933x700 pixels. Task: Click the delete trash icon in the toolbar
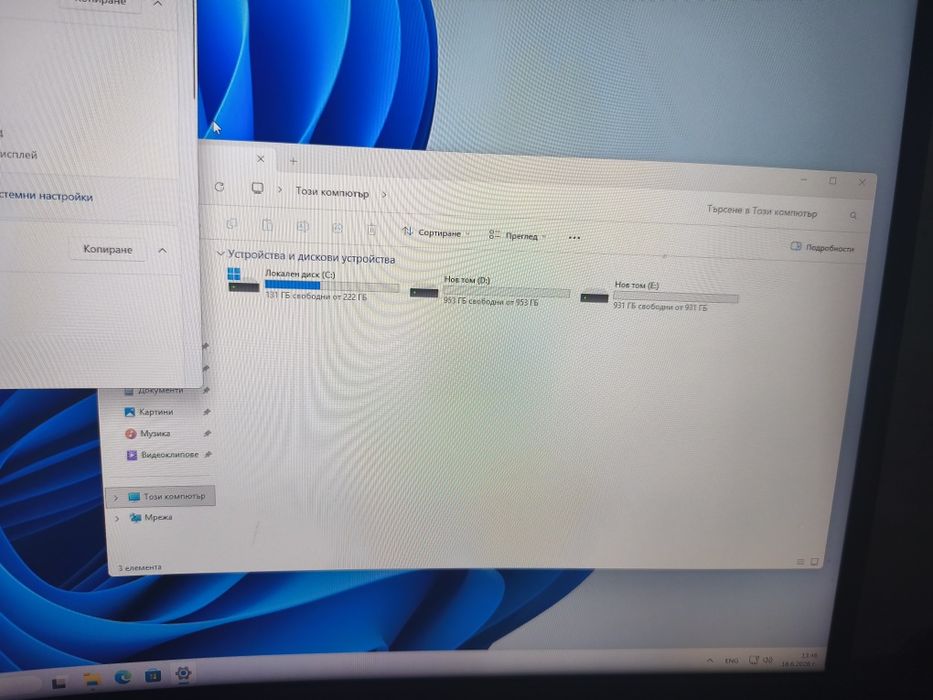pyautogui.click(x=372, y=229)
